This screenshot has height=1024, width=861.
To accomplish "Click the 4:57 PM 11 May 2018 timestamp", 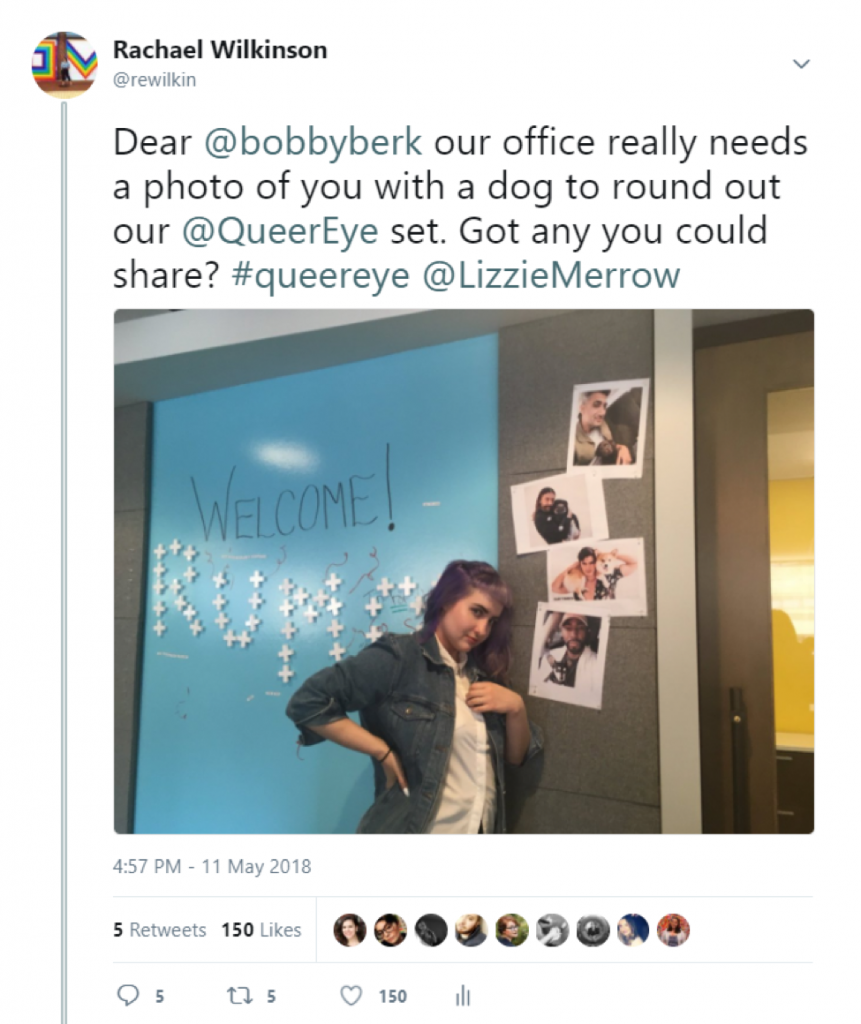I will pyautogui.click(x=212, y=867).
